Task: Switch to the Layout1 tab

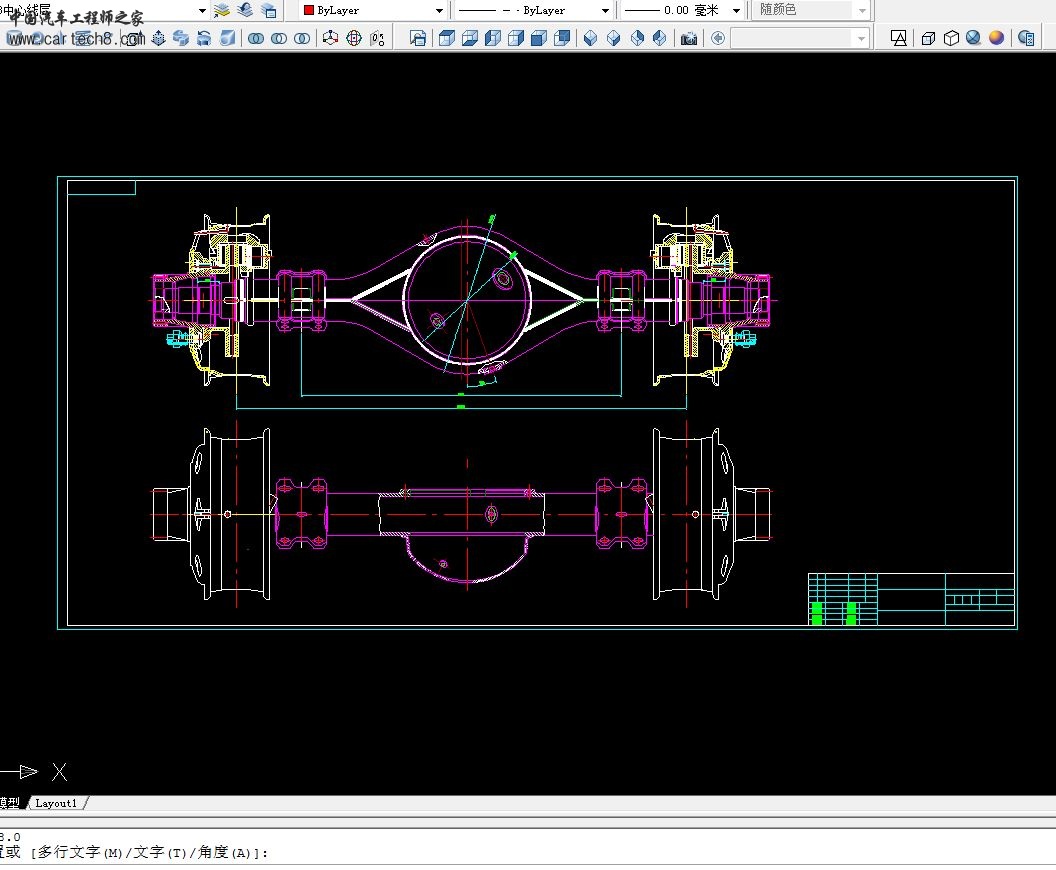Action: 56,803
